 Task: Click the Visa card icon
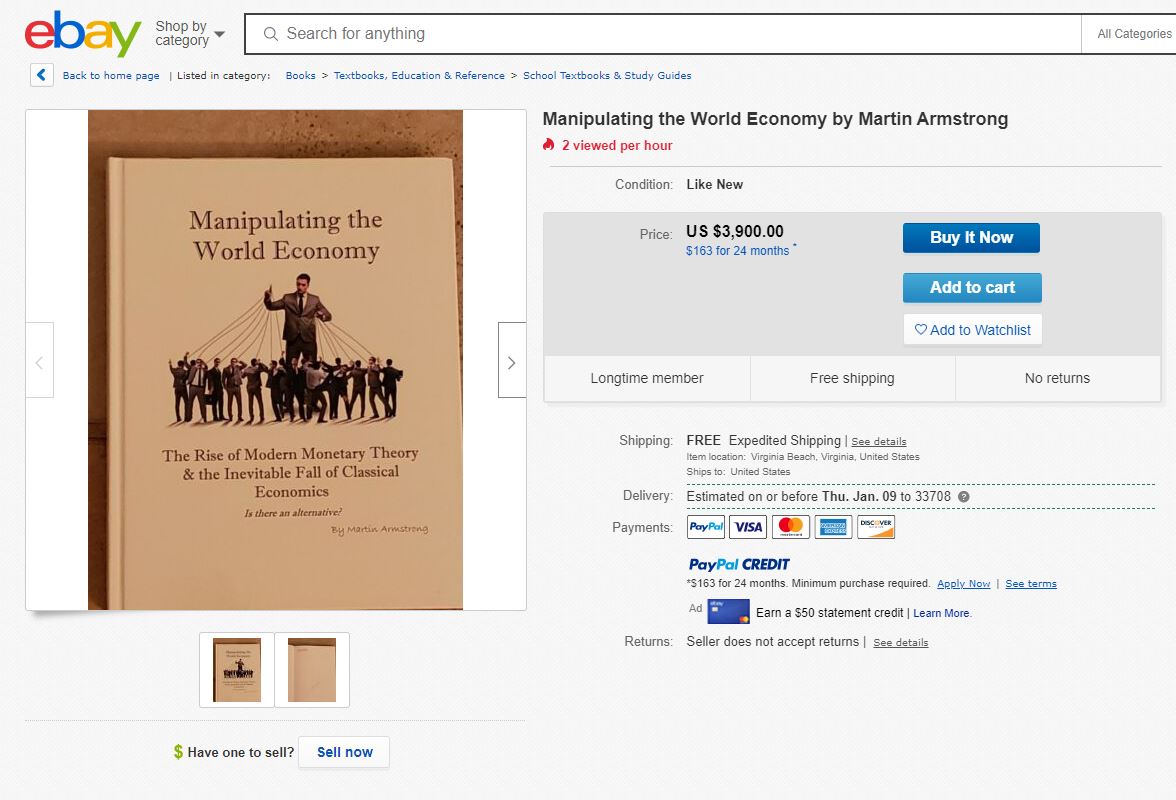(748, 527)
